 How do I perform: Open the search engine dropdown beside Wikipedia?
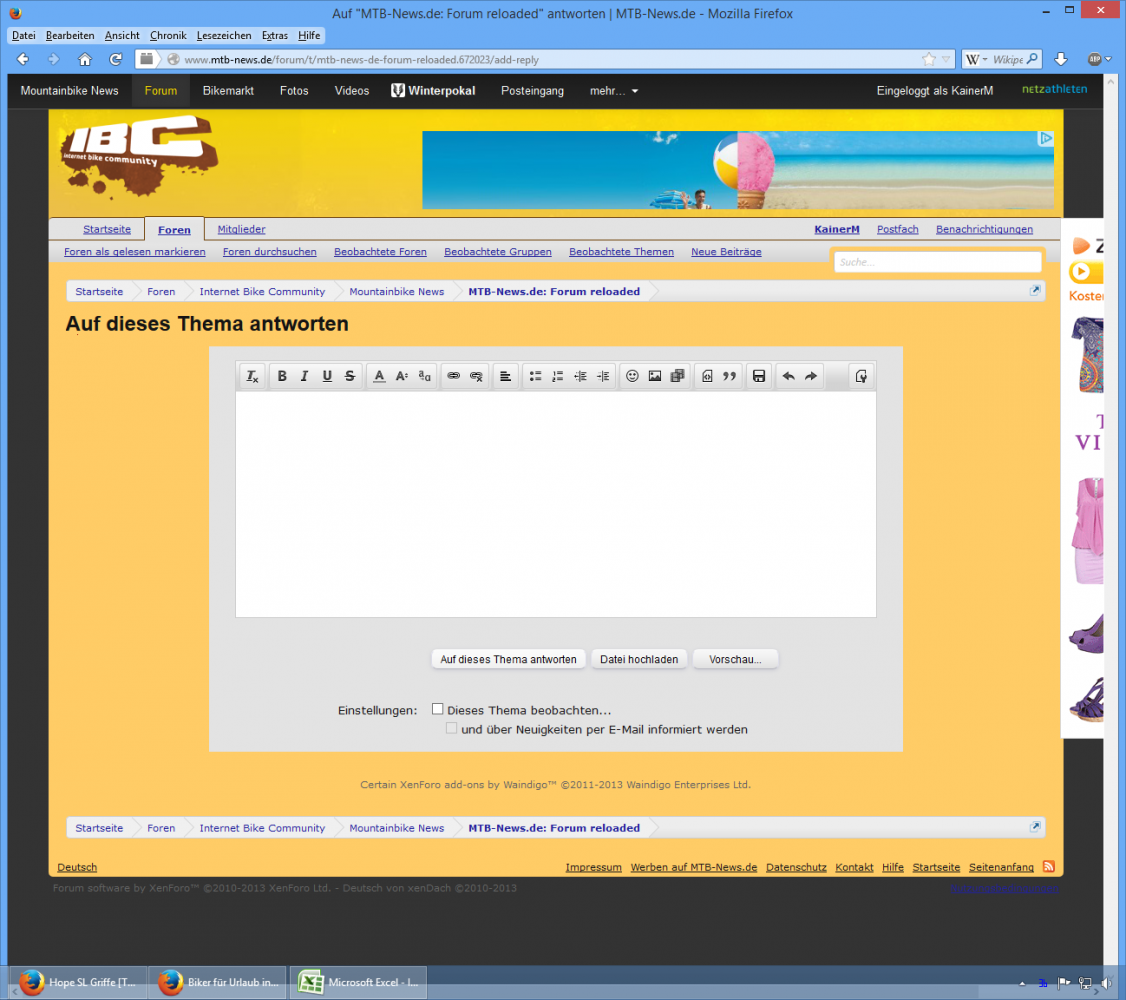[977, 59]
